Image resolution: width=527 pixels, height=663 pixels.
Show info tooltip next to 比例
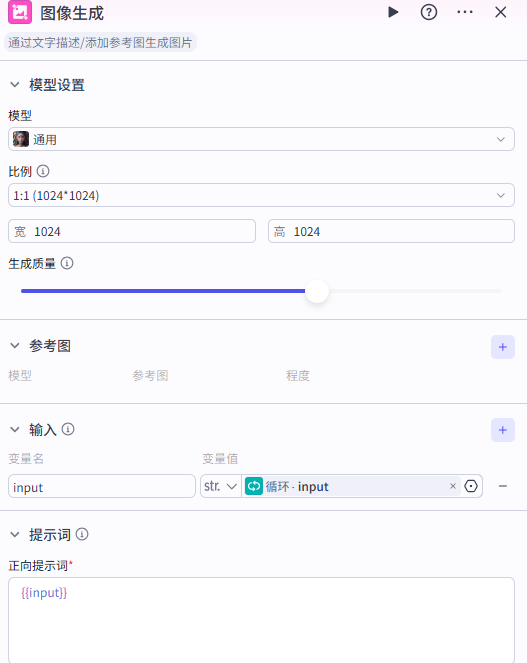pyautogui.click(x=43, y=171)
